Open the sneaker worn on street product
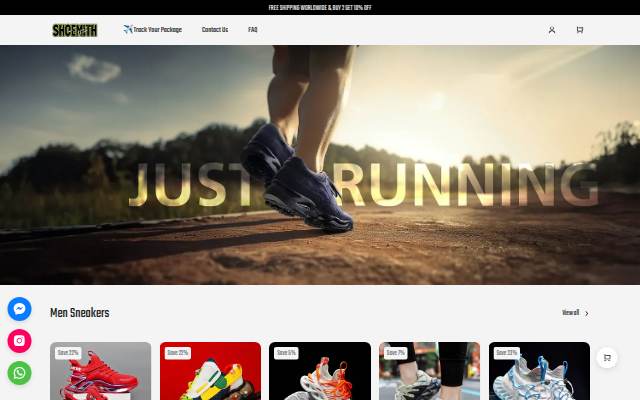 429,371
